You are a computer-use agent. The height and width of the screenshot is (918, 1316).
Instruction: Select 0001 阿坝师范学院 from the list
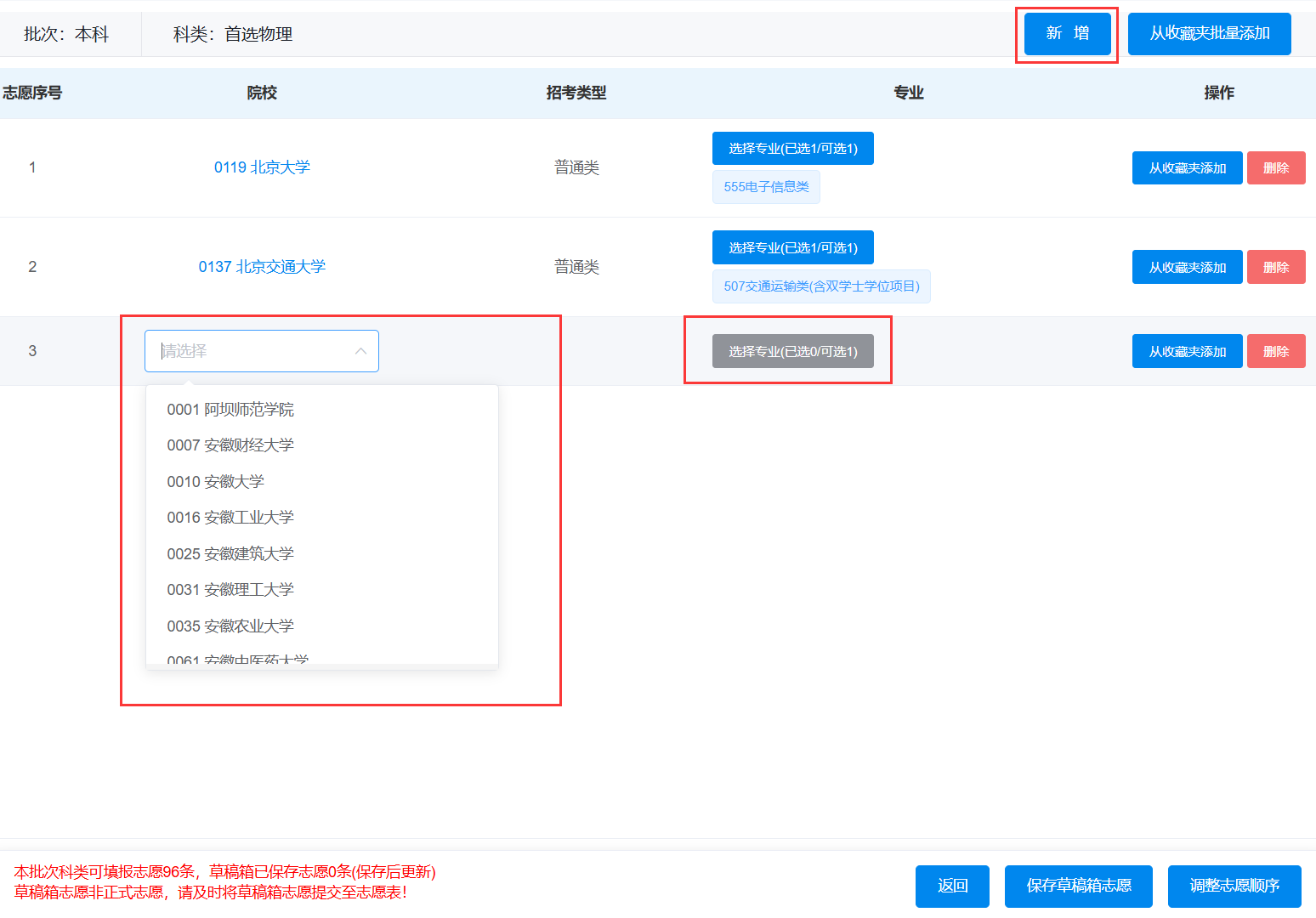[230, 410]
